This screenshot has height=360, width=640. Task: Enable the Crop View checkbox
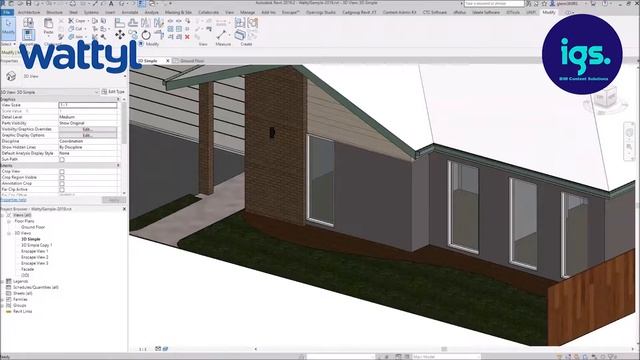click(x=62, y=172)
